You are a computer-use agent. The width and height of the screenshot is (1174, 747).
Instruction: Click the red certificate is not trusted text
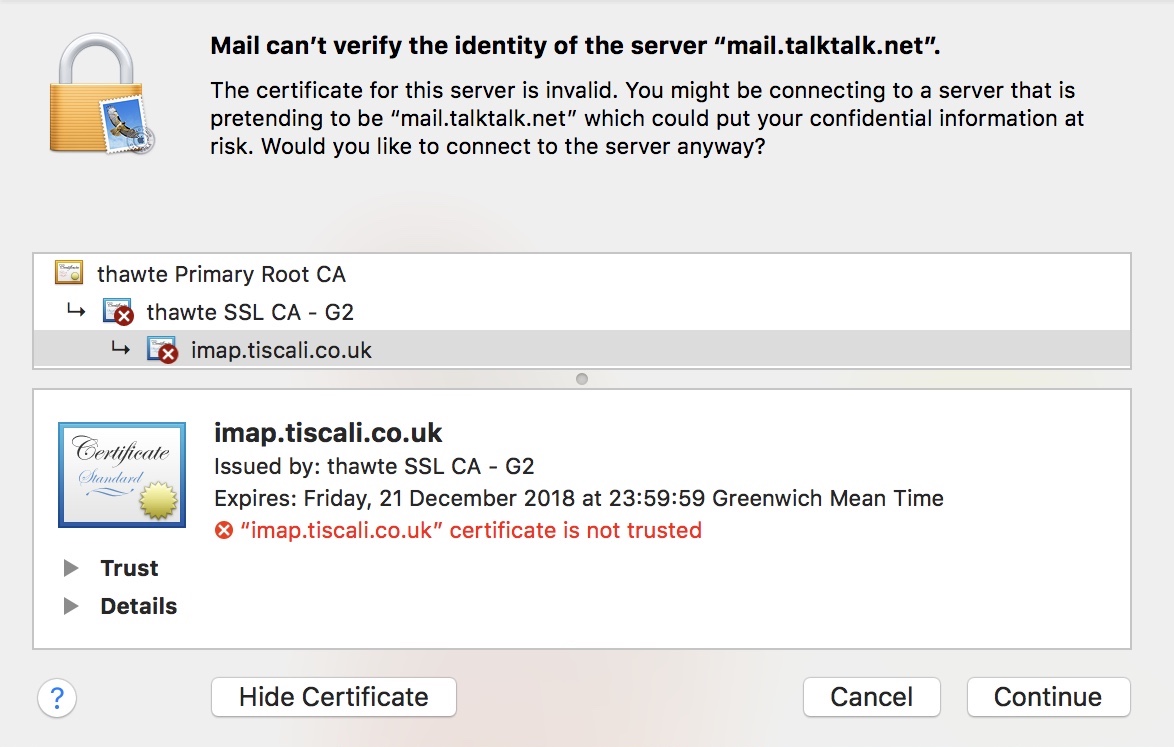click(x=470, y=530)
